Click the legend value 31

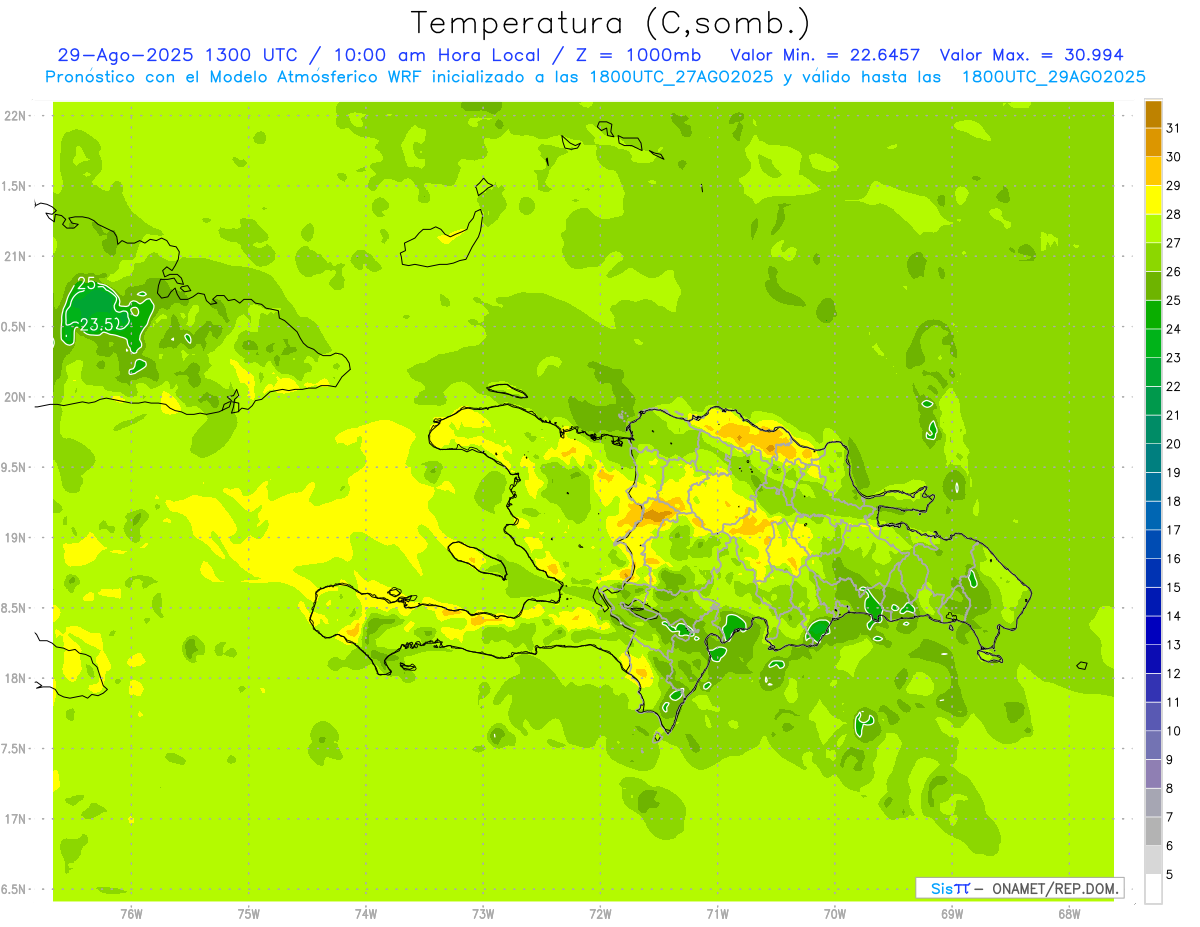click(1174, 128)
